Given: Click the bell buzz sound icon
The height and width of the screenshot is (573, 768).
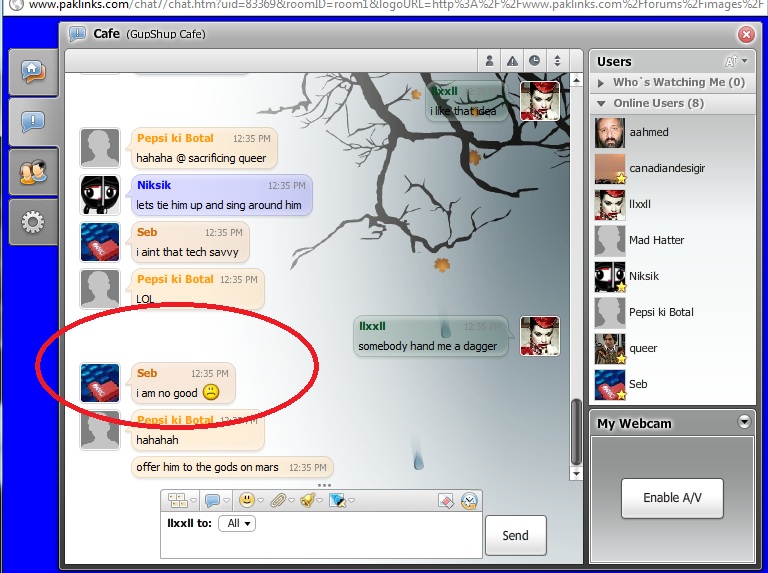Looking at the screenshot, I should click(x=309, y=500).
